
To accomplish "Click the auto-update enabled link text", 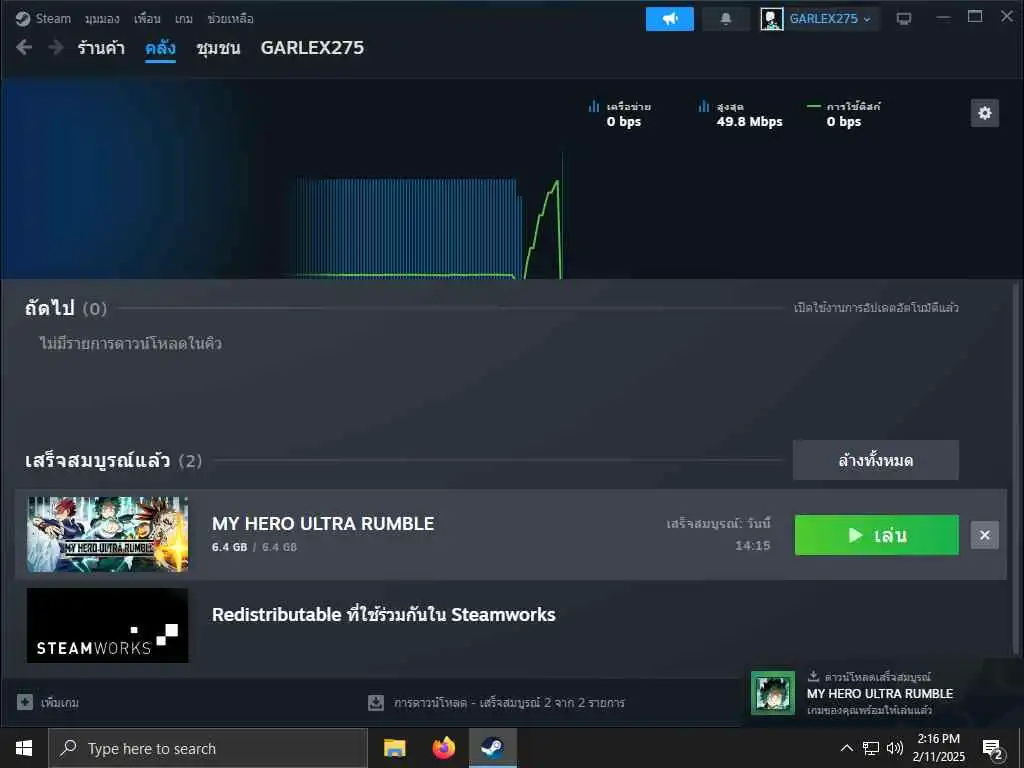I will click(876, 308).
